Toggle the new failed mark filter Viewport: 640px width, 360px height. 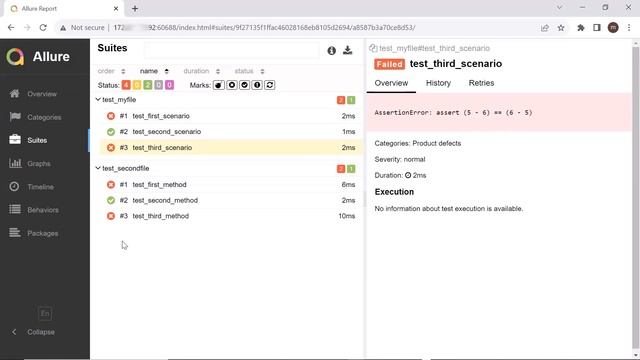point(232,85)
